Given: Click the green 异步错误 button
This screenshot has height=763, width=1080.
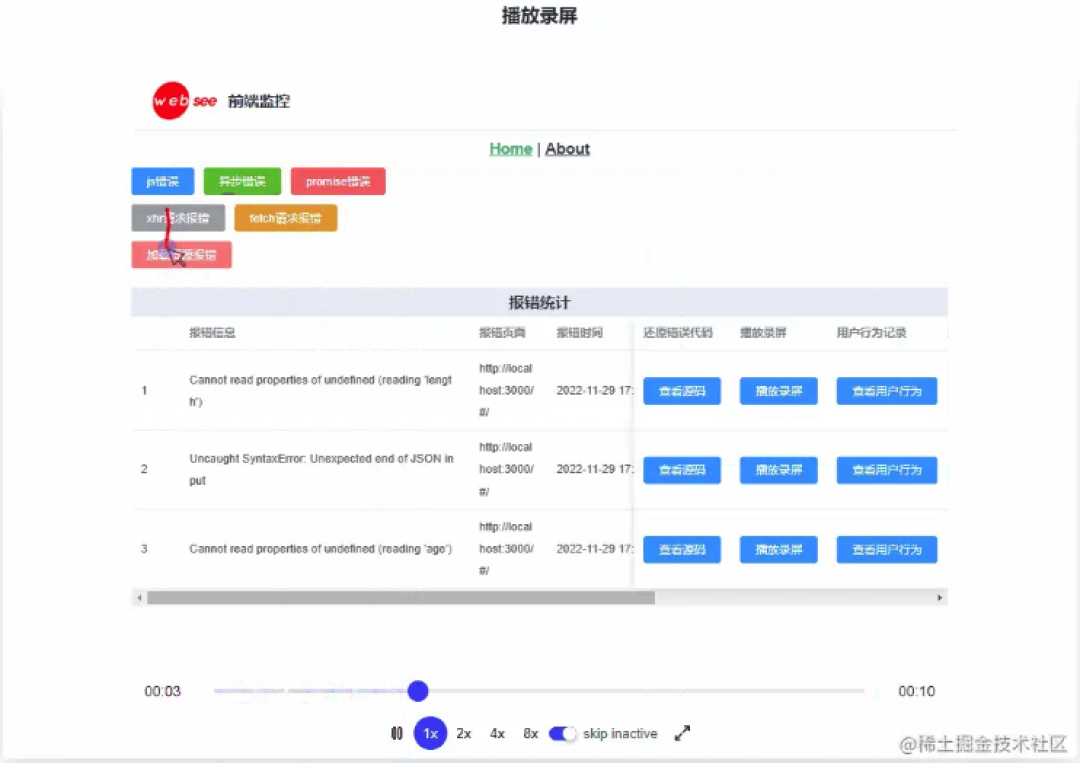Looking at the screenshot, I should click(242, 181).
